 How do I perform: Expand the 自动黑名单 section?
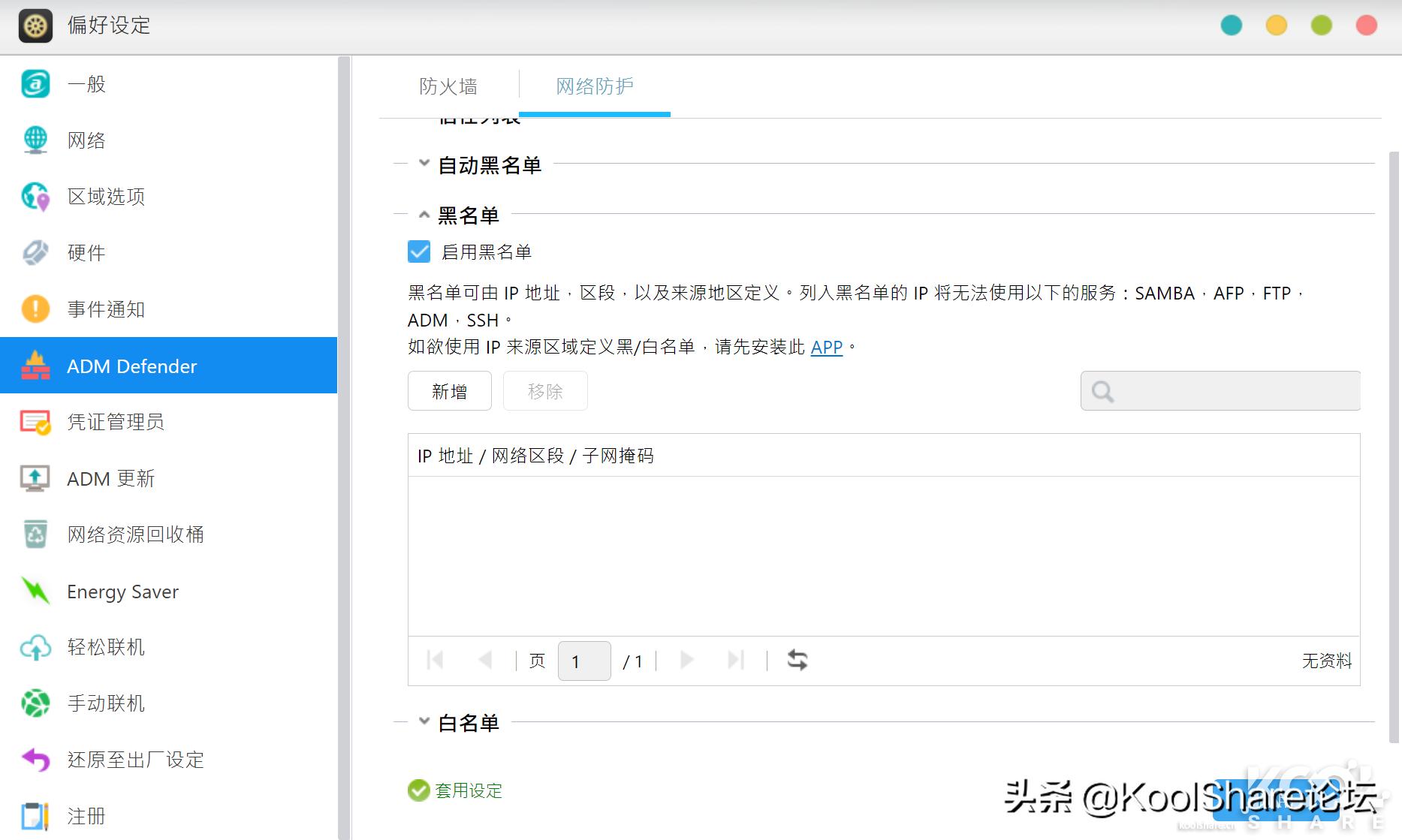[423, 164]
